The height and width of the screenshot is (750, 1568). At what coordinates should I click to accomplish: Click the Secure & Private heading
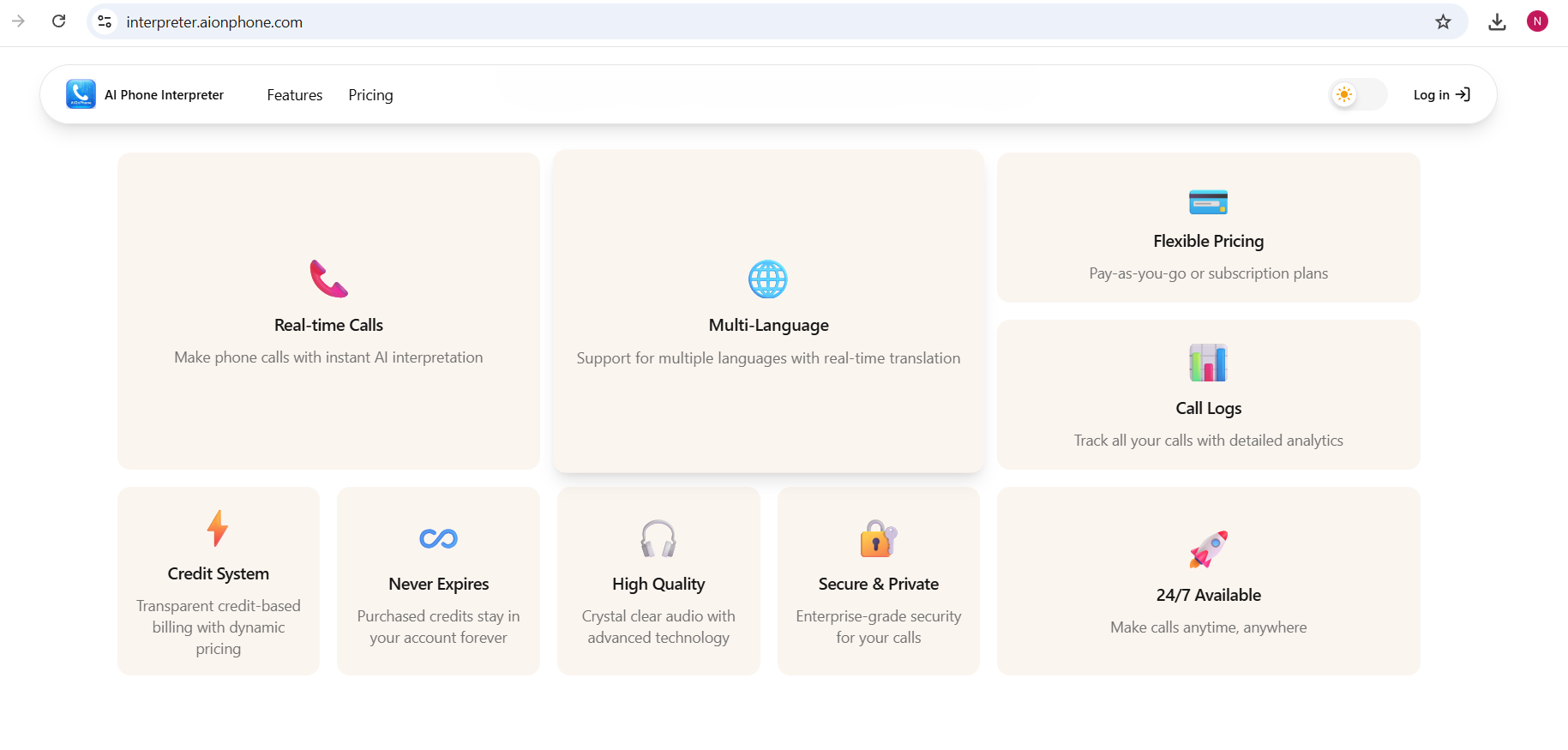click(x=879, y=584)
